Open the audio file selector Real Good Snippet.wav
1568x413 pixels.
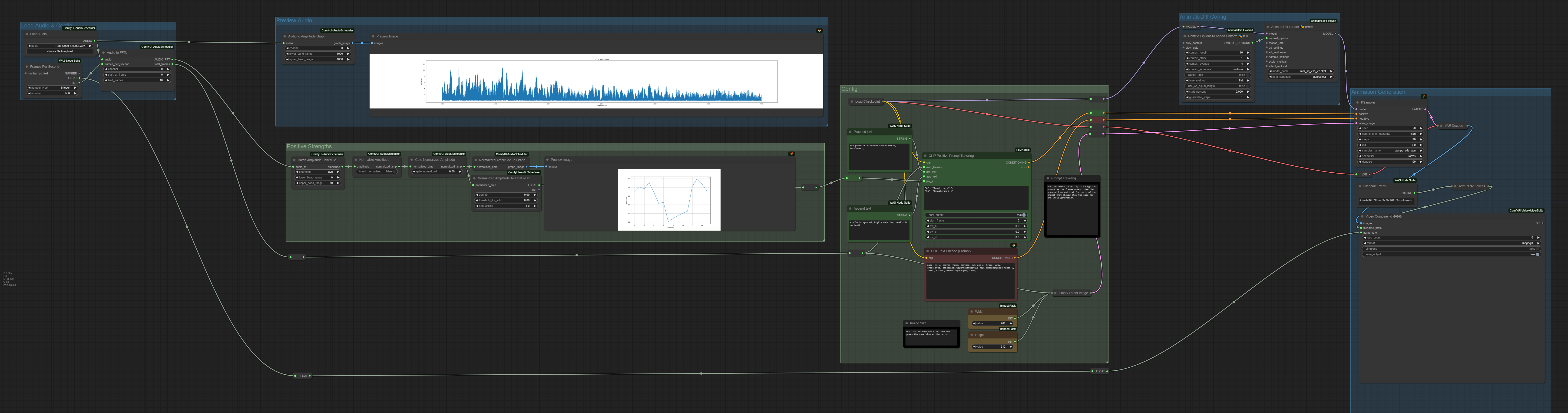click(x=60, y=46)
